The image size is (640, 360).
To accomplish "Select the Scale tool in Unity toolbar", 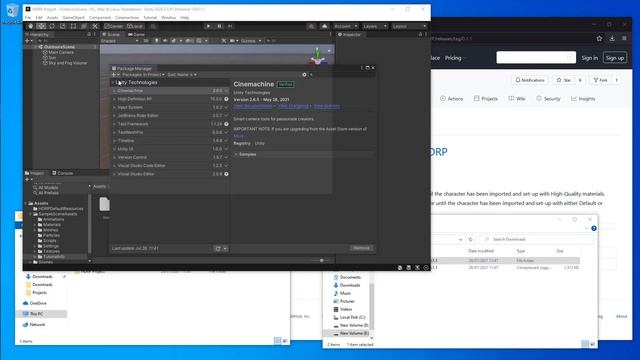I will [62, 26].
